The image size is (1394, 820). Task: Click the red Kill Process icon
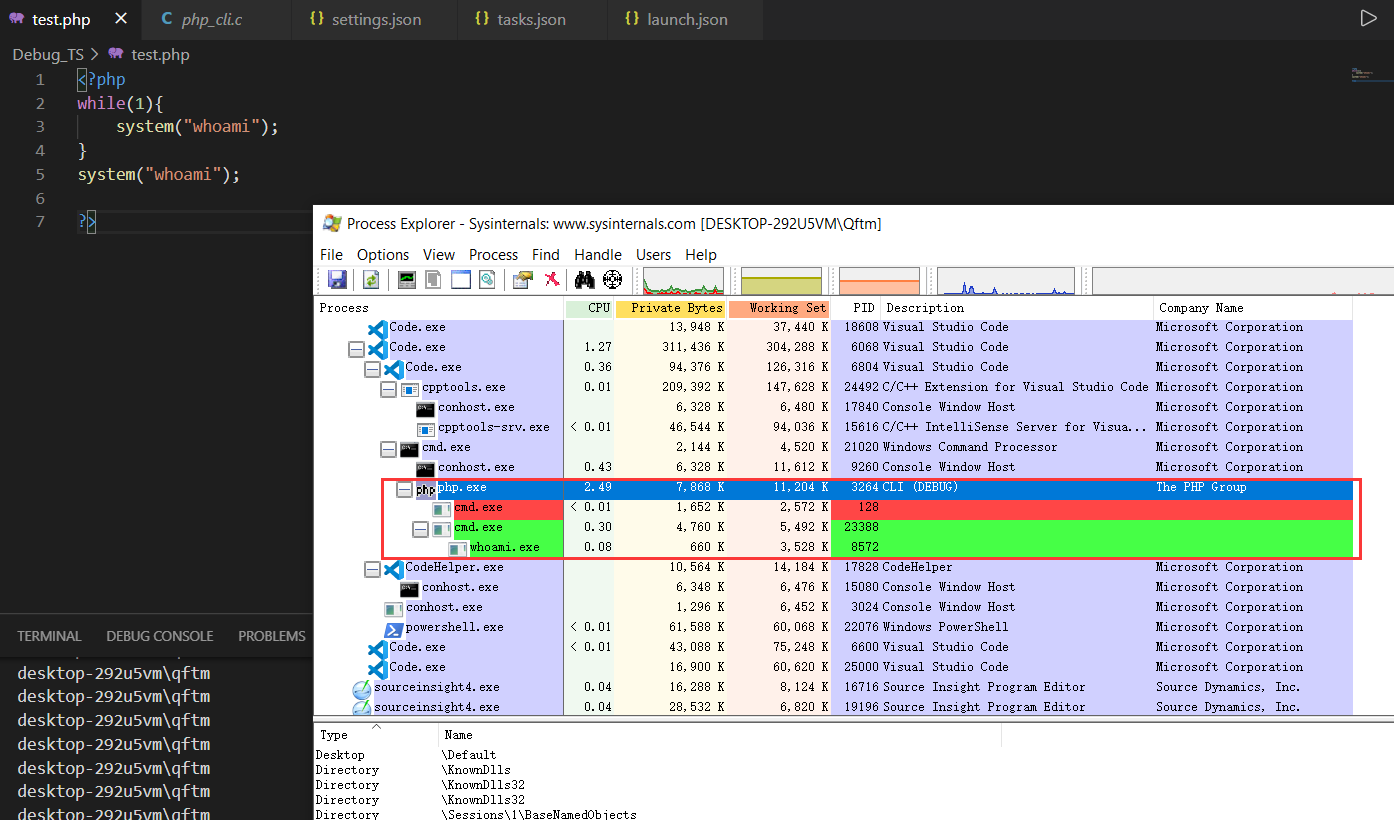coord(551,280)
